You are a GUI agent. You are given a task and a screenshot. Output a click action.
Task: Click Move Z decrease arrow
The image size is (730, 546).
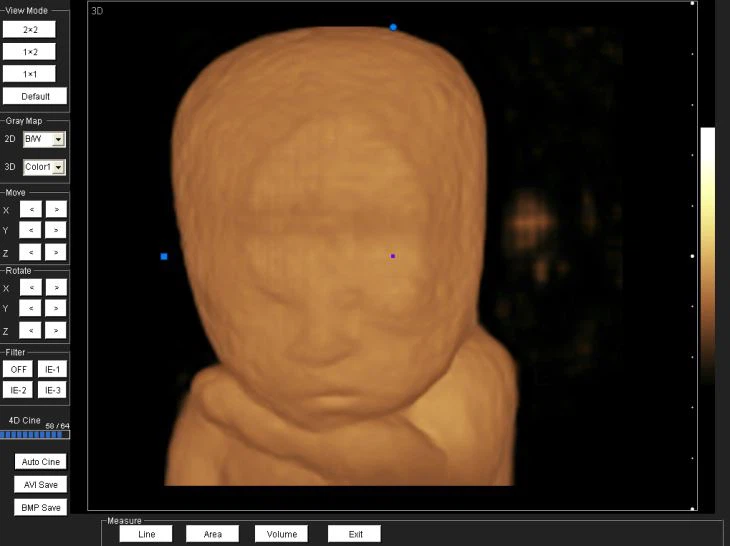tap(30, 252)
